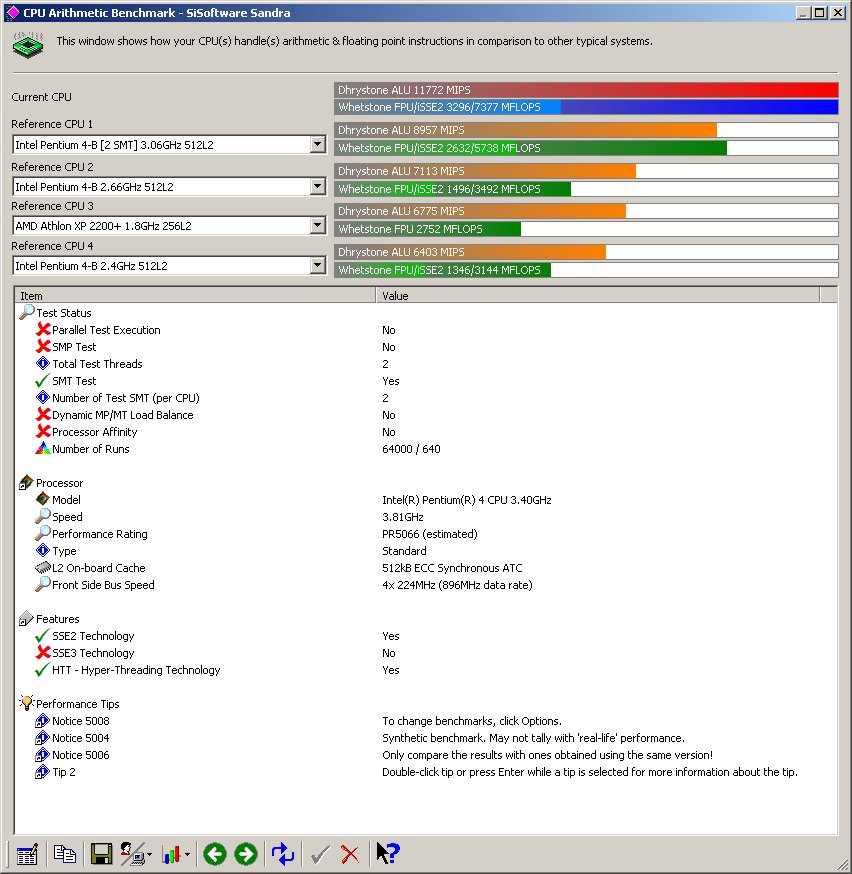The width and height of the screenshot is (852, 874).
Task: Click red X icon beside Processor Affinity
Action: [43, 431]
